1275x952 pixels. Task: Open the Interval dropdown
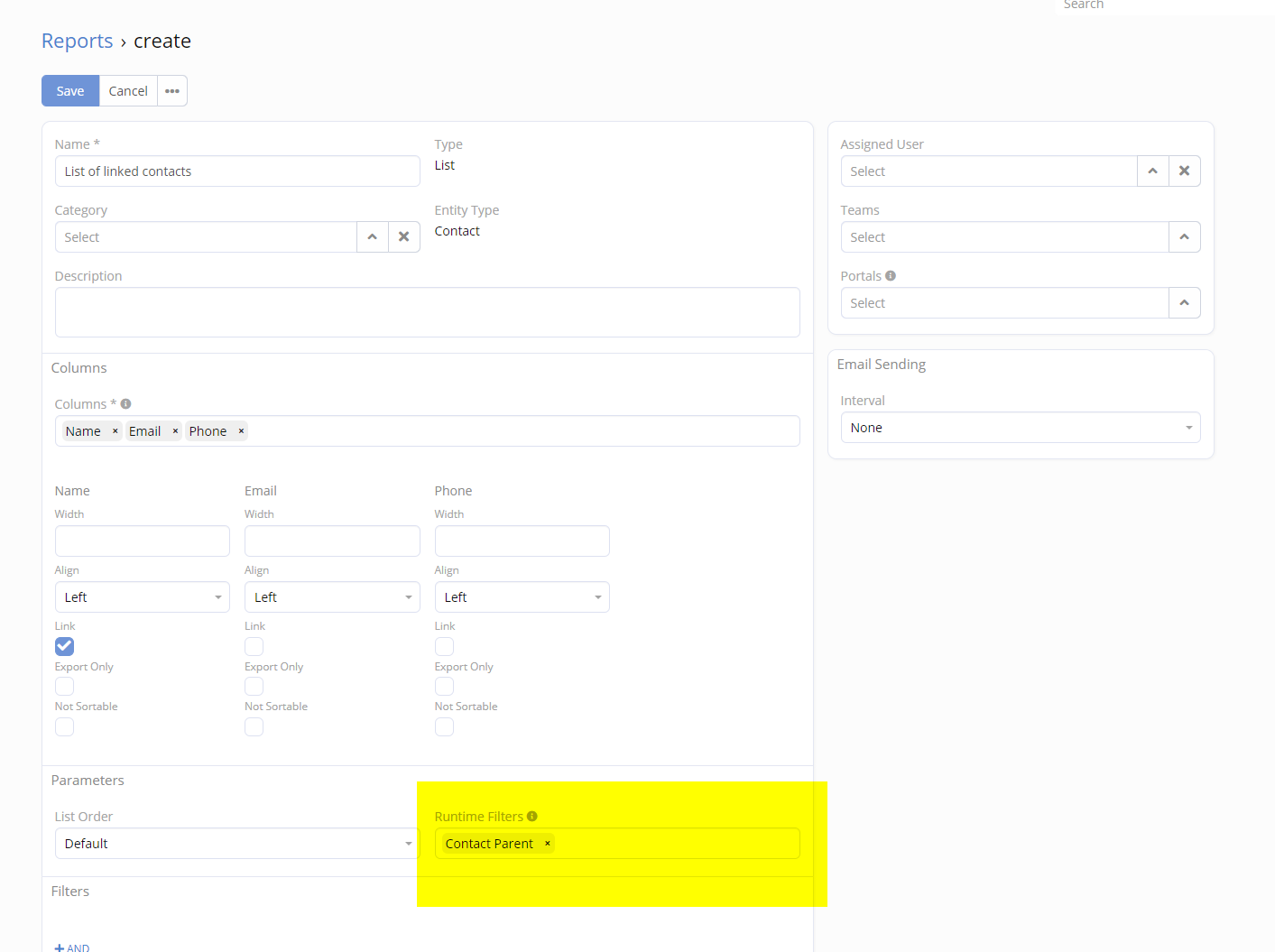pos(1020,428)
